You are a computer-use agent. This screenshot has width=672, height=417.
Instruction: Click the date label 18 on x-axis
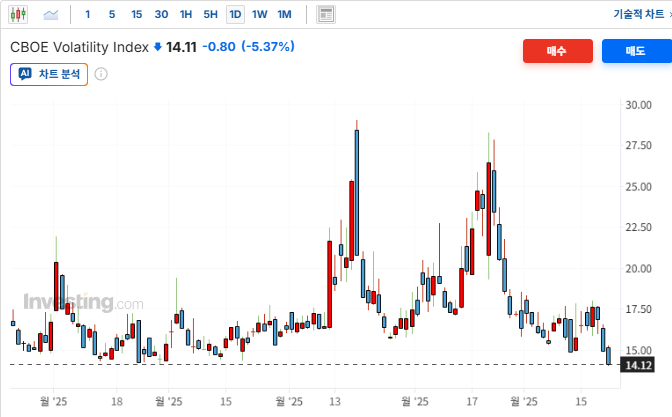point(117,402)
